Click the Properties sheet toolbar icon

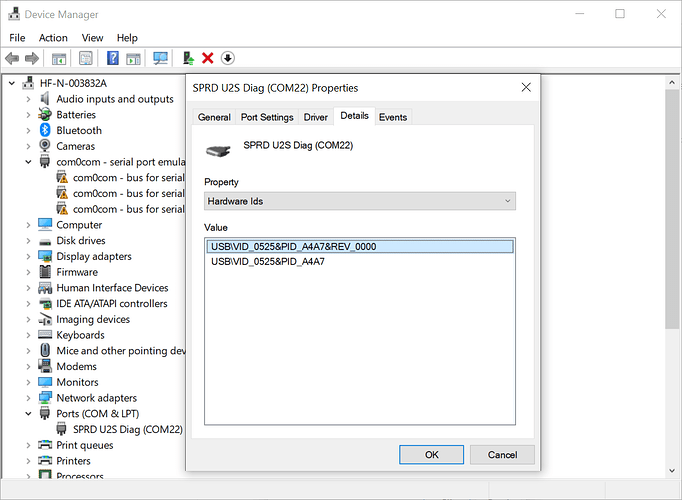pyautogui.click(x=59, y=59)
